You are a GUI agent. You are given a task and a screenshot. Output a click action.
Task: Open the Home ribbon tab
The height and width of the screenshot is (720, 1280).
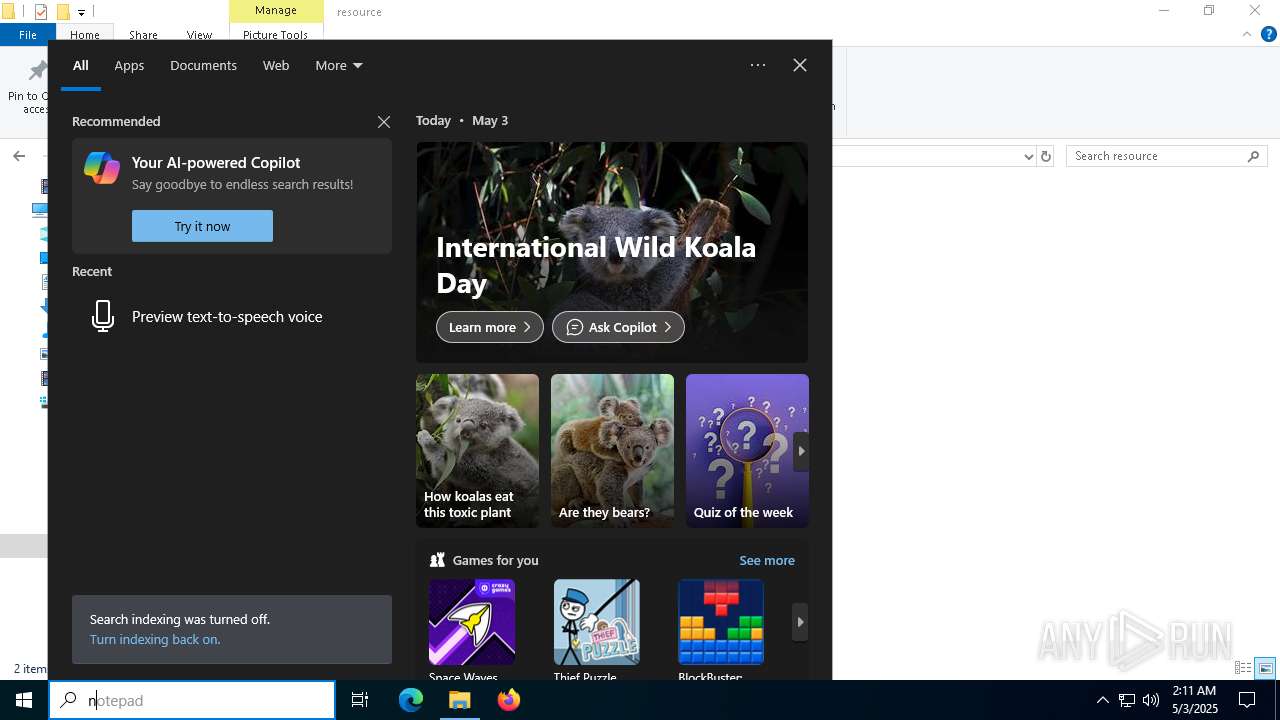pos(85,35)
